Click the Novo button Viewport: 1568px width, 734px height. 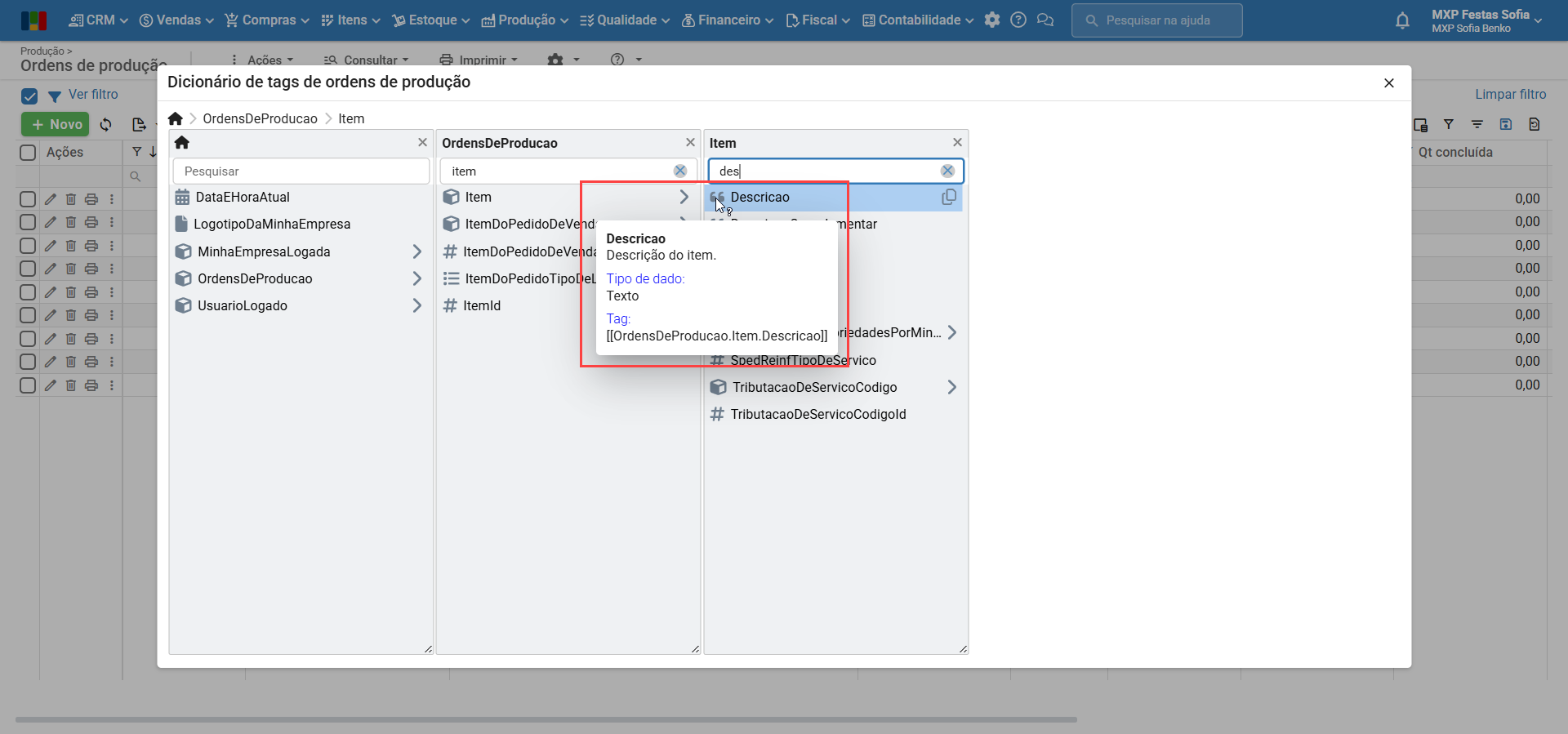(x=56, y=124)
